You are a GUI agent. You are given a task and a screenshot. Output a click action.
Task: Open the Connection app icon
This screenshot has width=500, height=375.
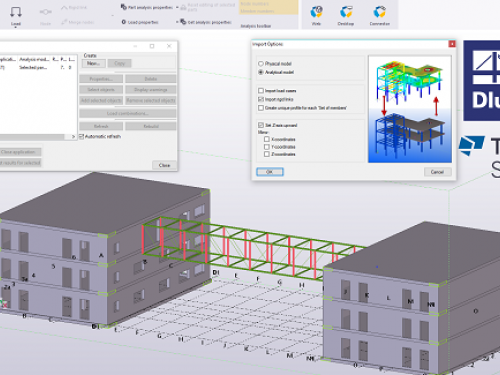pos(379,15)
